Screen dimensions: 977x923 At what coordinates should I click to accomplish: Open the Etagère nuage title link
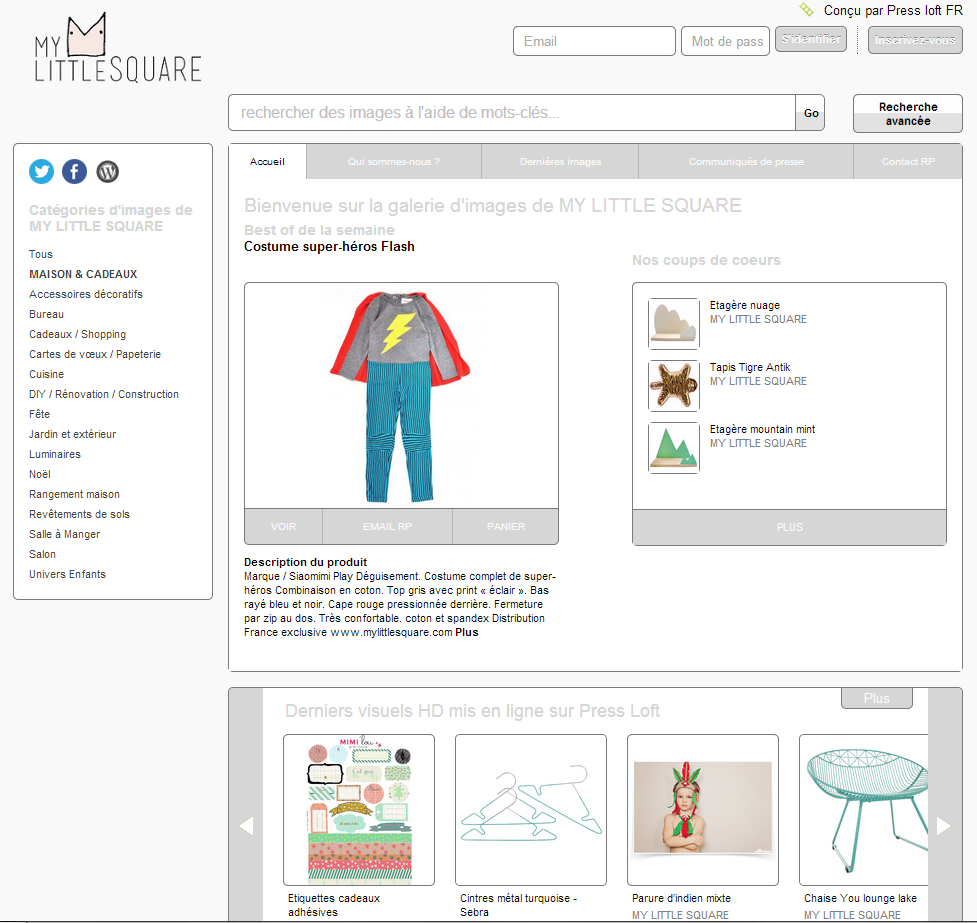(745, 305)
